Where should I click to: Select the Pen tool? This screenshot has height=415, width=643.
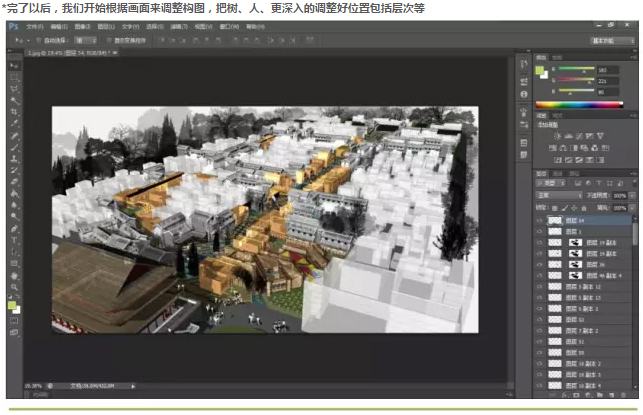click(x=14, y=228)
